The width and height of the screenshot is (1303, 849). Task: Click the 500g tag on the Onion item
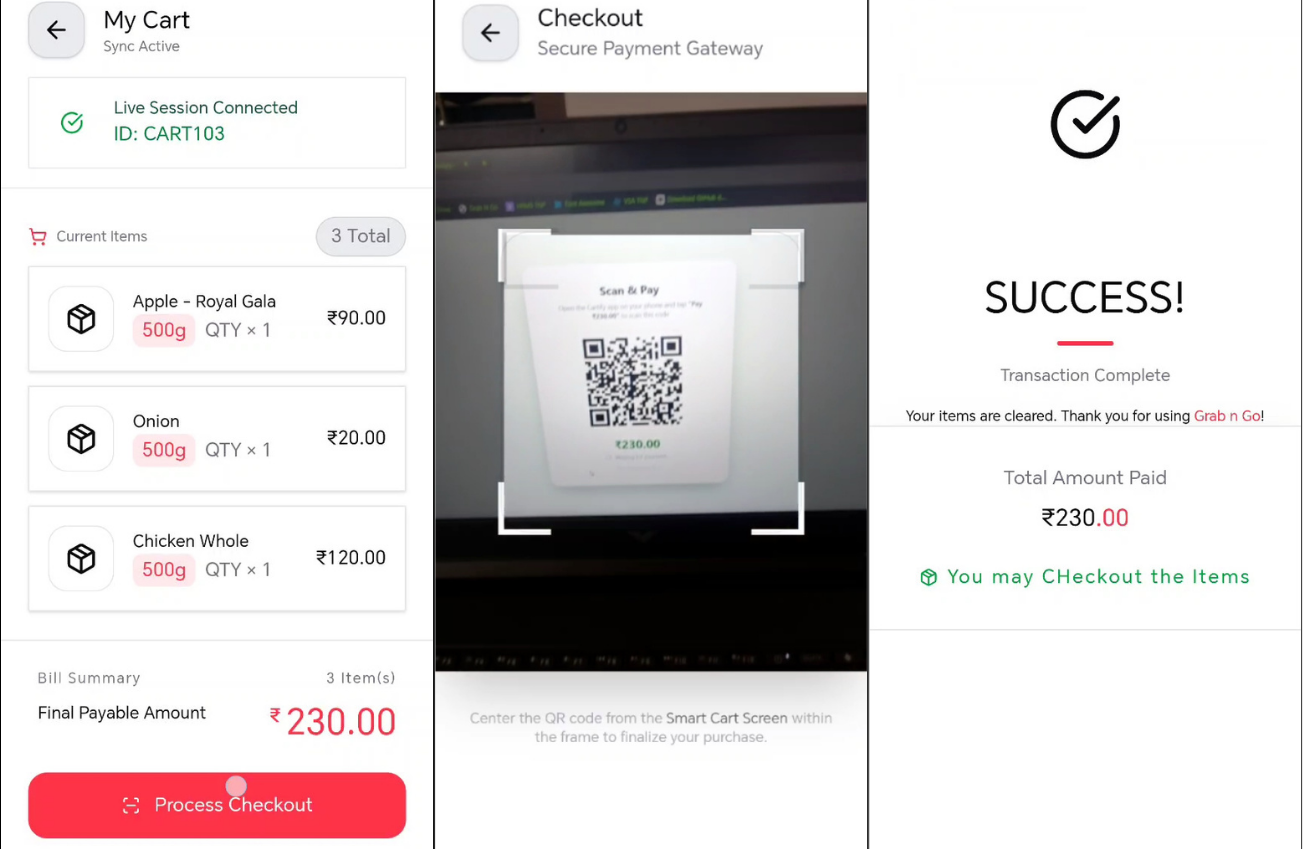[163, 450]
